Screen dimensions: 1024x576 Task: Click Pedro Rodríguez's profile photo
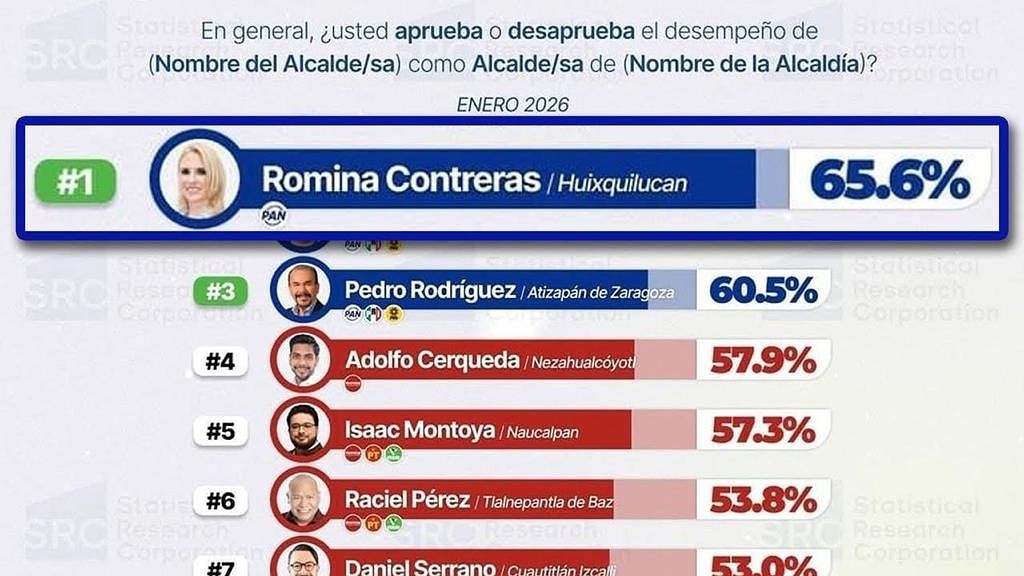[x=301, y=291]
